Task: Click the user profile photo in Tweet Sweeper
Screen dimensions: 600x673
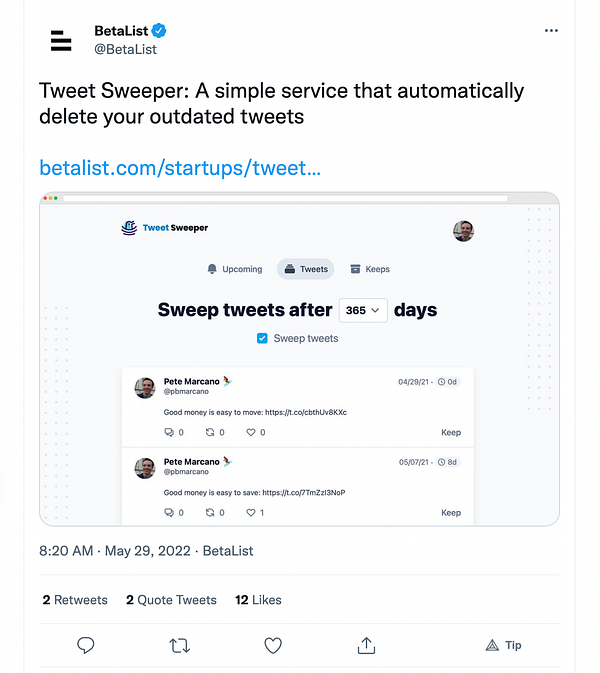Action: [463, 231]
